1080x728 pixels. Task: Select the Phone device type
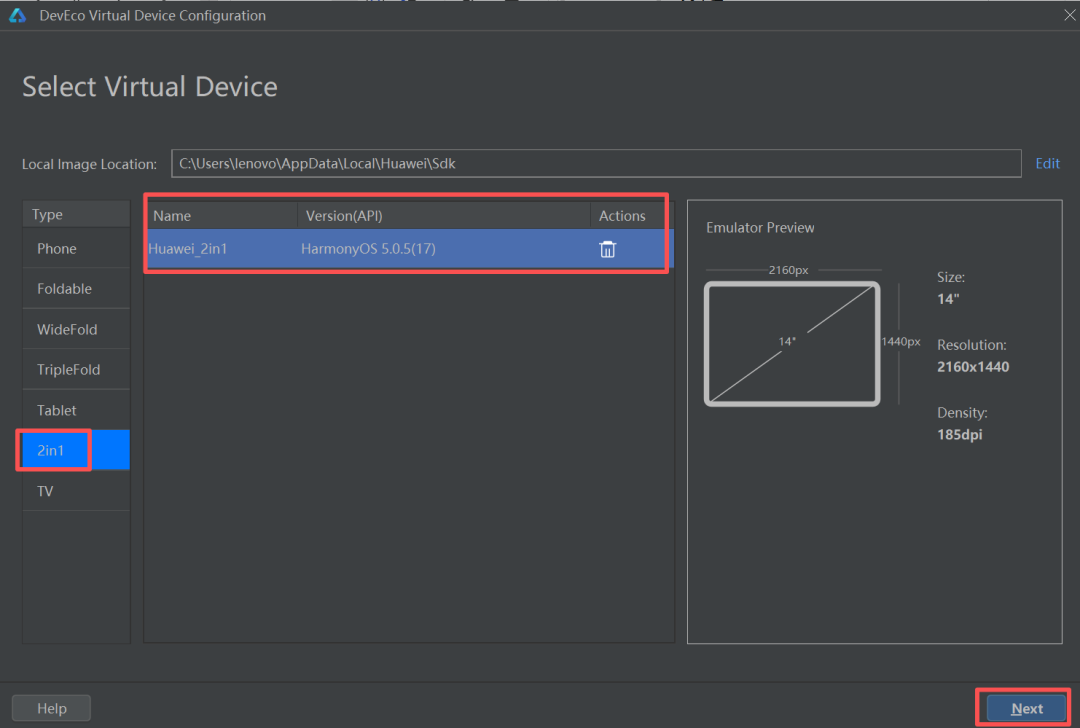pos(76,249)
